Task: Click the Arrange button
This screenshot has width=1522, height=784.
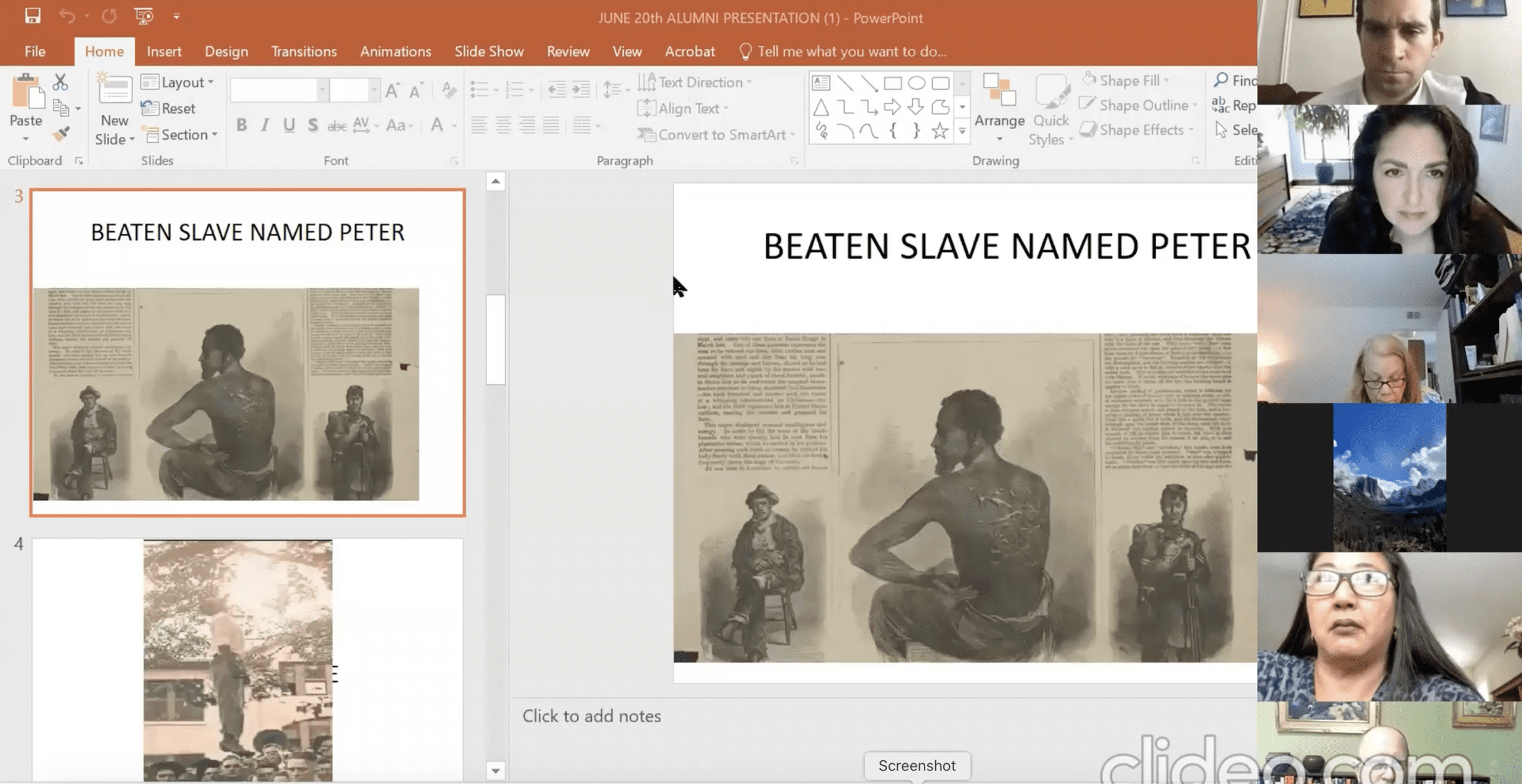Action: click(x=999, y=108)
